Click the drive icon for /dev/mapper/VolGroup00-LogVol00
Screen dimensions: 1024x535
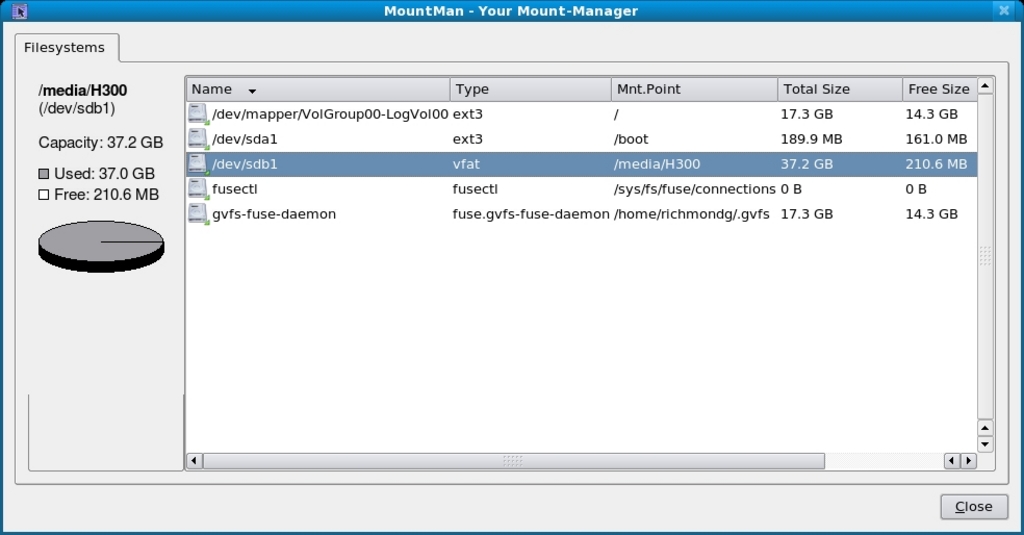(x=198, y=114)
